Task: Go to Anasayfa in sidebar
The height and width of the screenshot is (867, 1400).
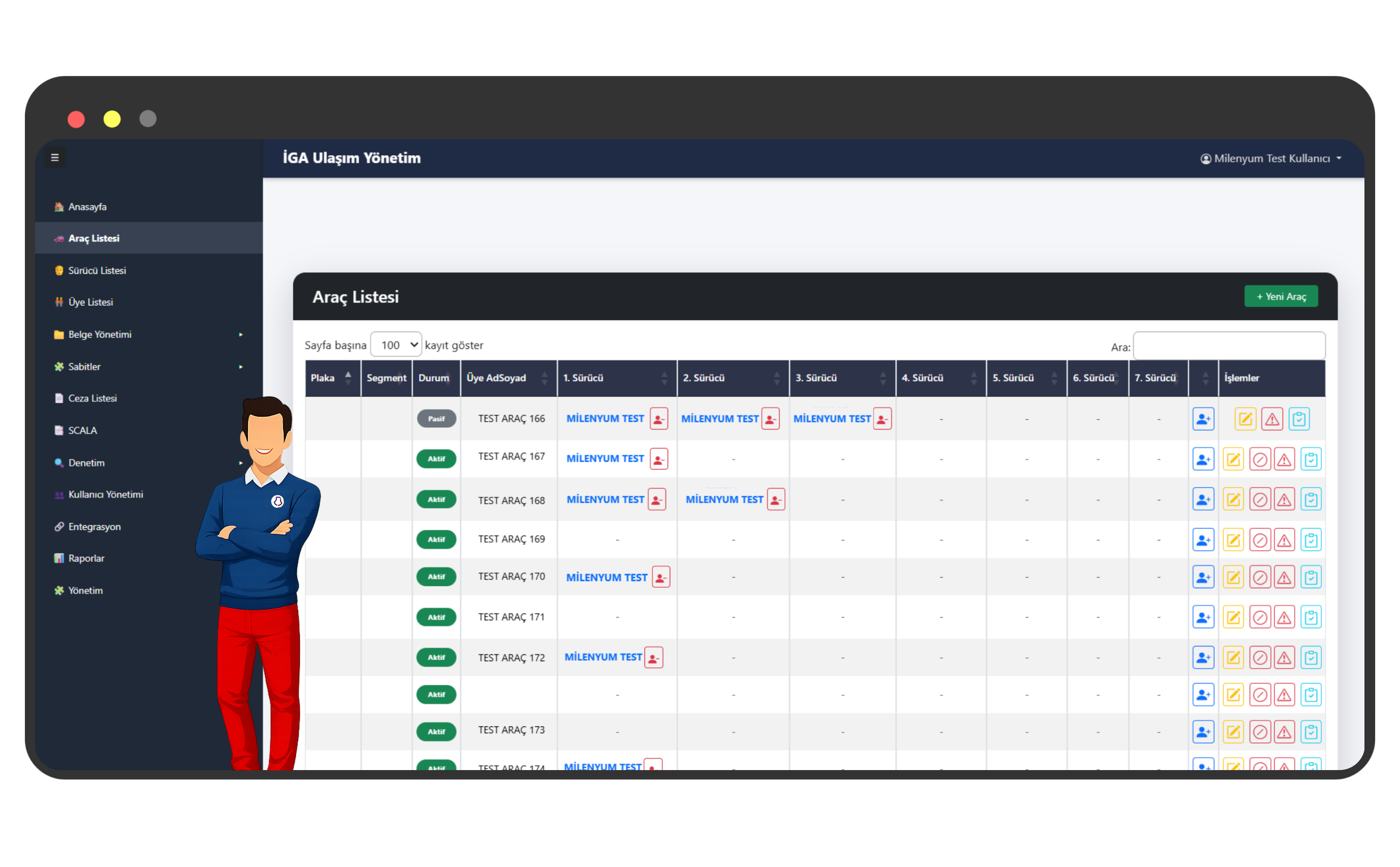Action: click(87, 206)
